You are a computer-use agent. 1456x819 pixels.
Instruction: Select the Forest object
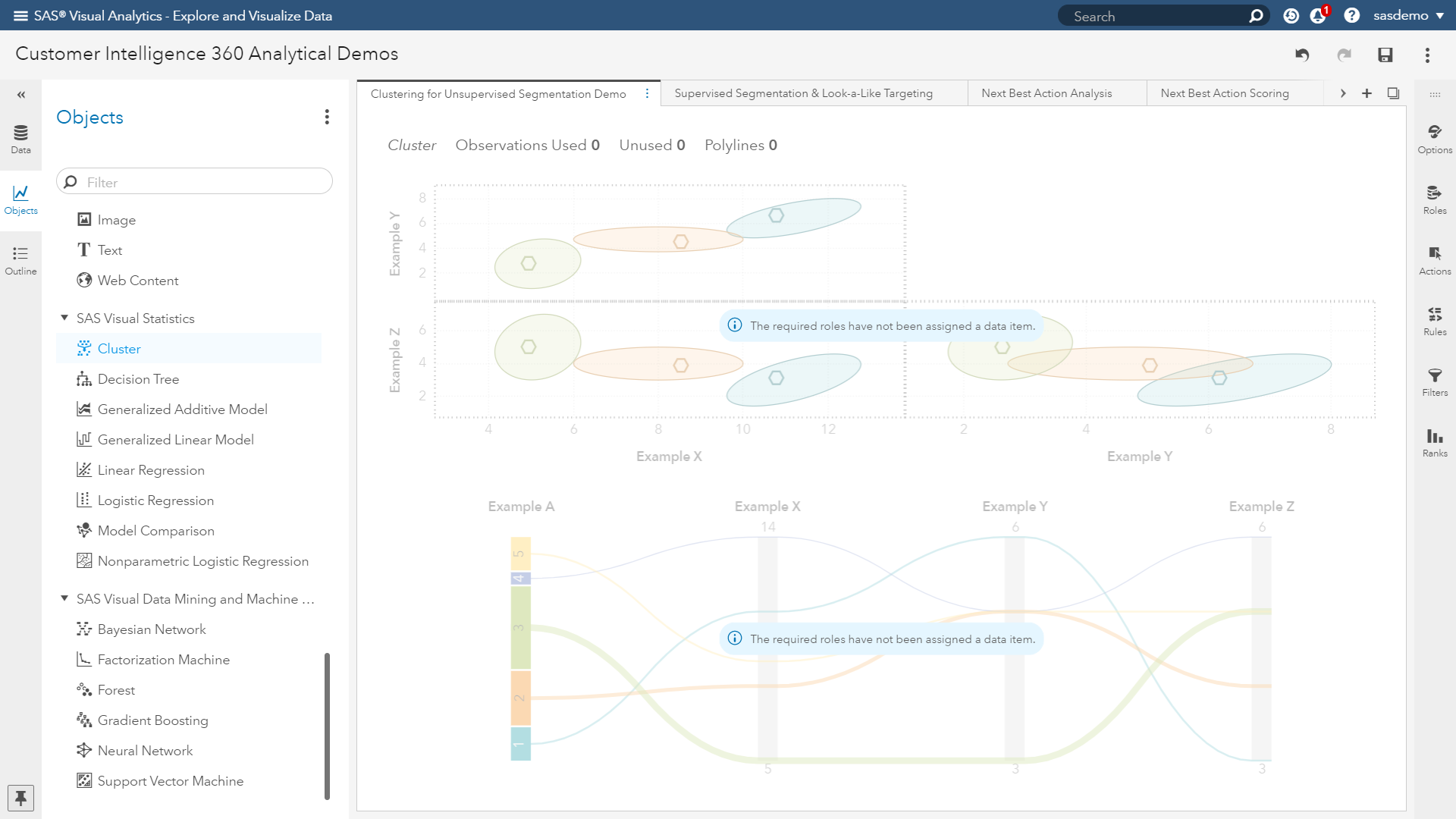[116, 690]
